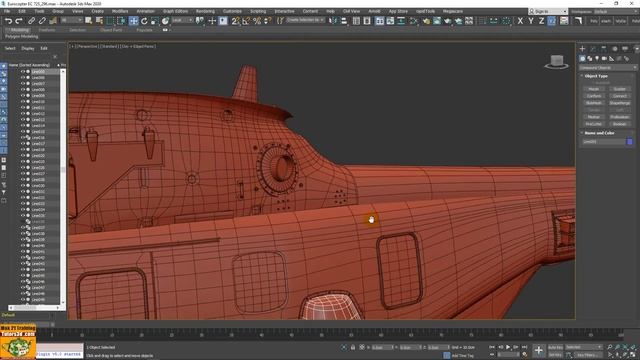Activate the Select and Move tool
This screenshot has height=360, width=640.
coord(133,21)
